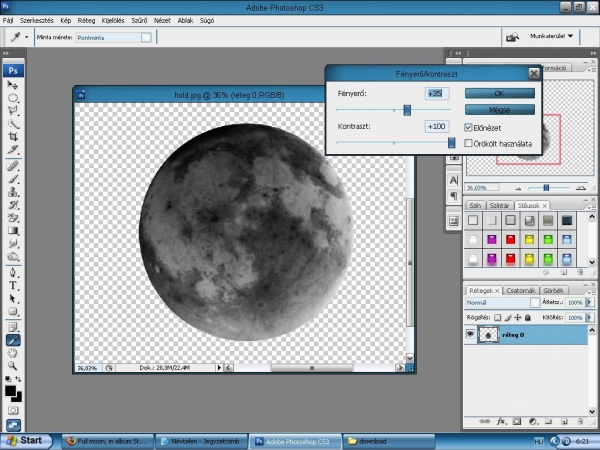This screenshot has height=450, width=600.
Task: Confirm with OK in Fényerő/kontraszt dialog
Action: (500, 93)
